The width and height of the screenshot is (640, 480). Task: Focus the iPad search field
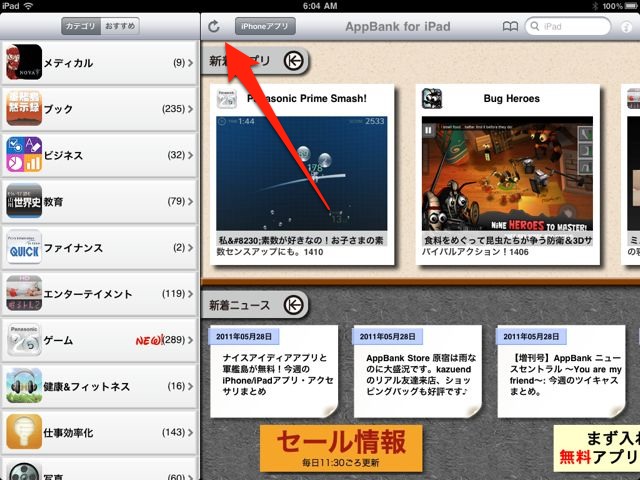point(568,27)
